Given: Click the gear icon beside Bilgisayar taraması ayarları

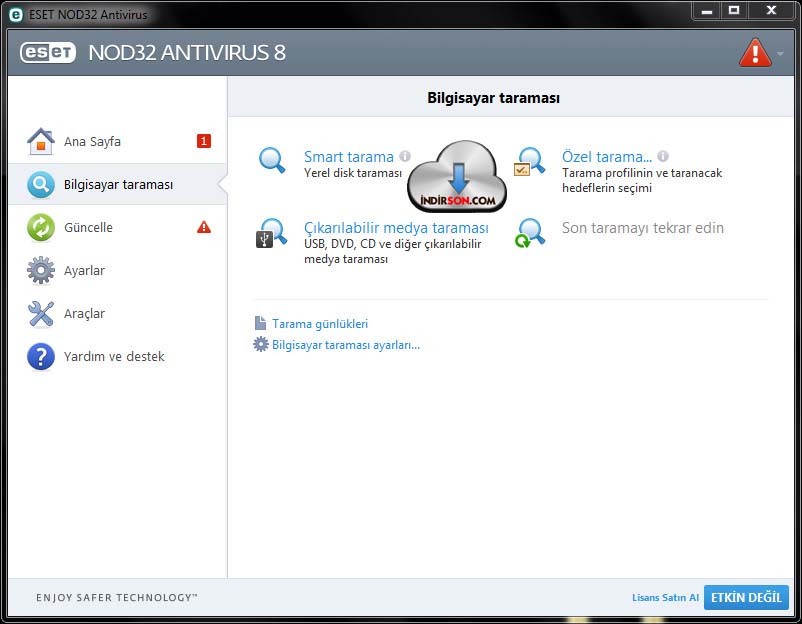Looking at the screenshot, I should click(x=261, y=344).
